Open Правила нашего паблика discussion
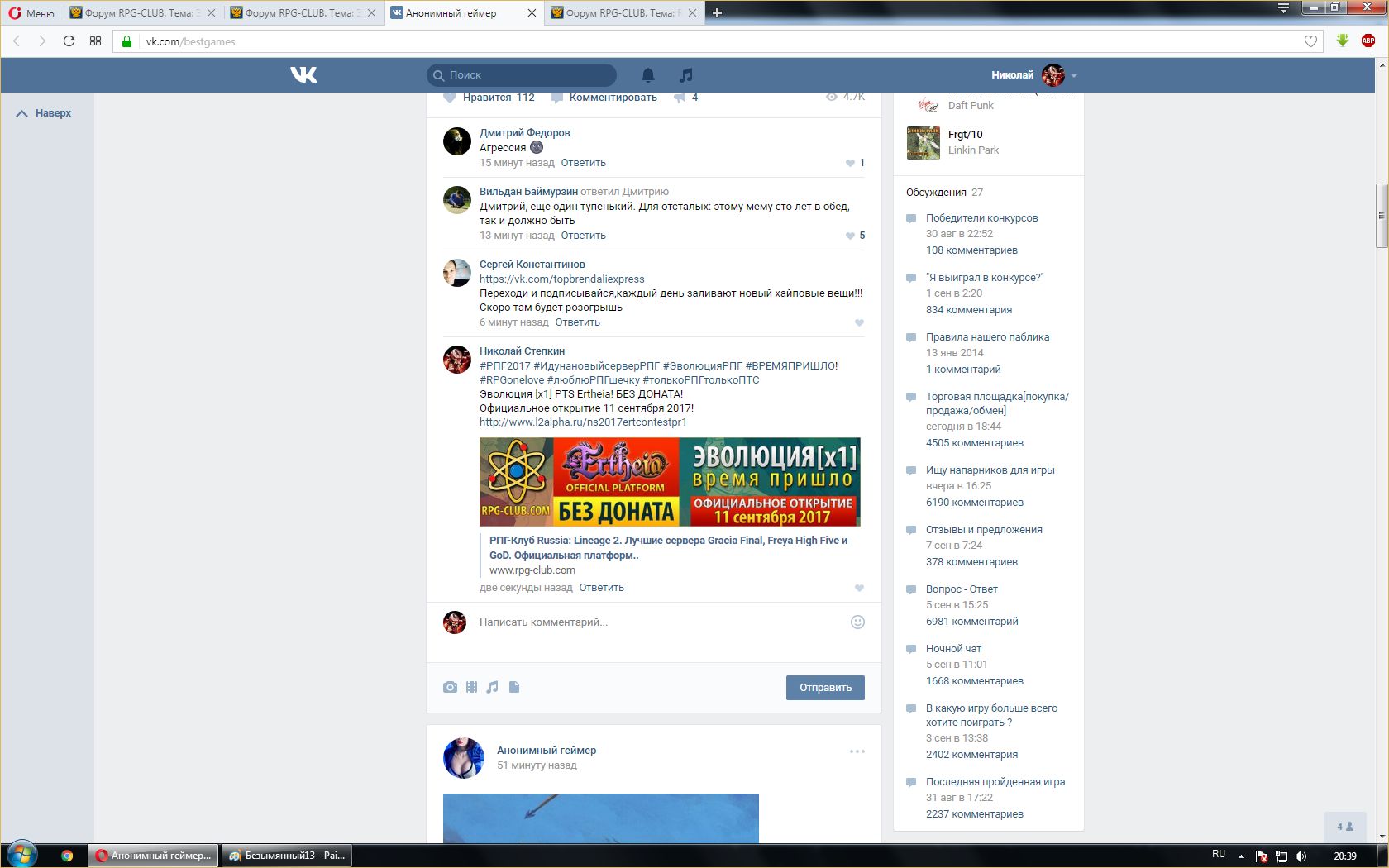Screen dimensions: 1389x868 click(987, 337)
